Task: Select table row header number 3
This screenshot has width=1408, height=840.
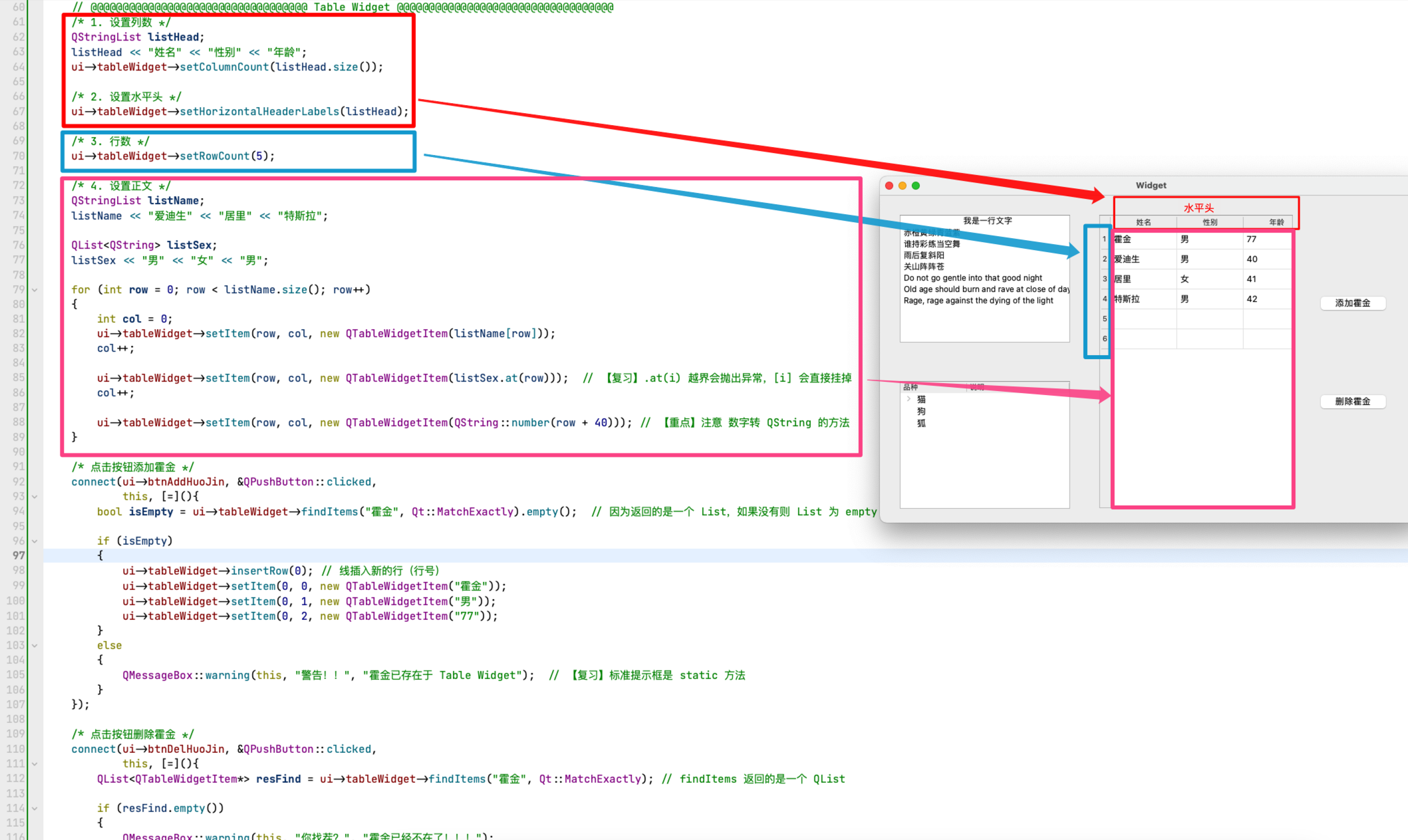Action: click(x=1105, y=279)
